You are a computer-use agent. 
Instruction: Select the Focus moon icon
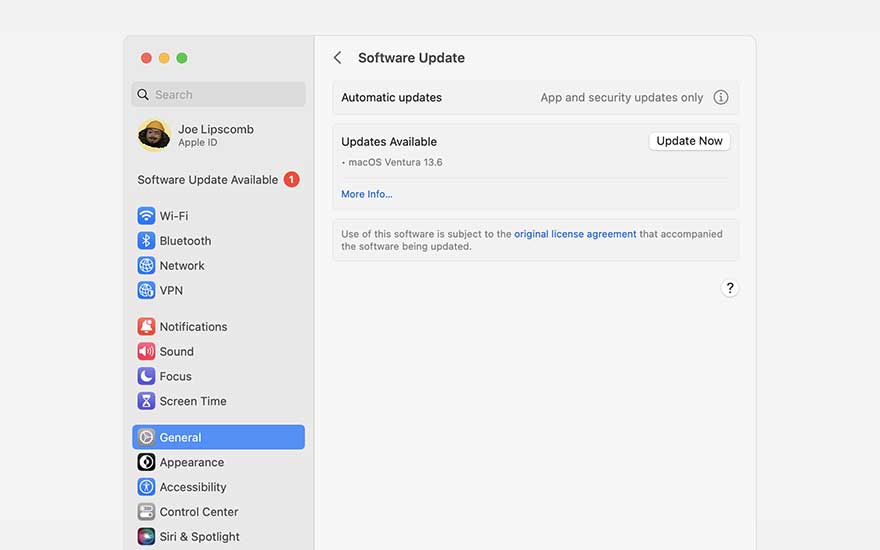pos(146,377)
